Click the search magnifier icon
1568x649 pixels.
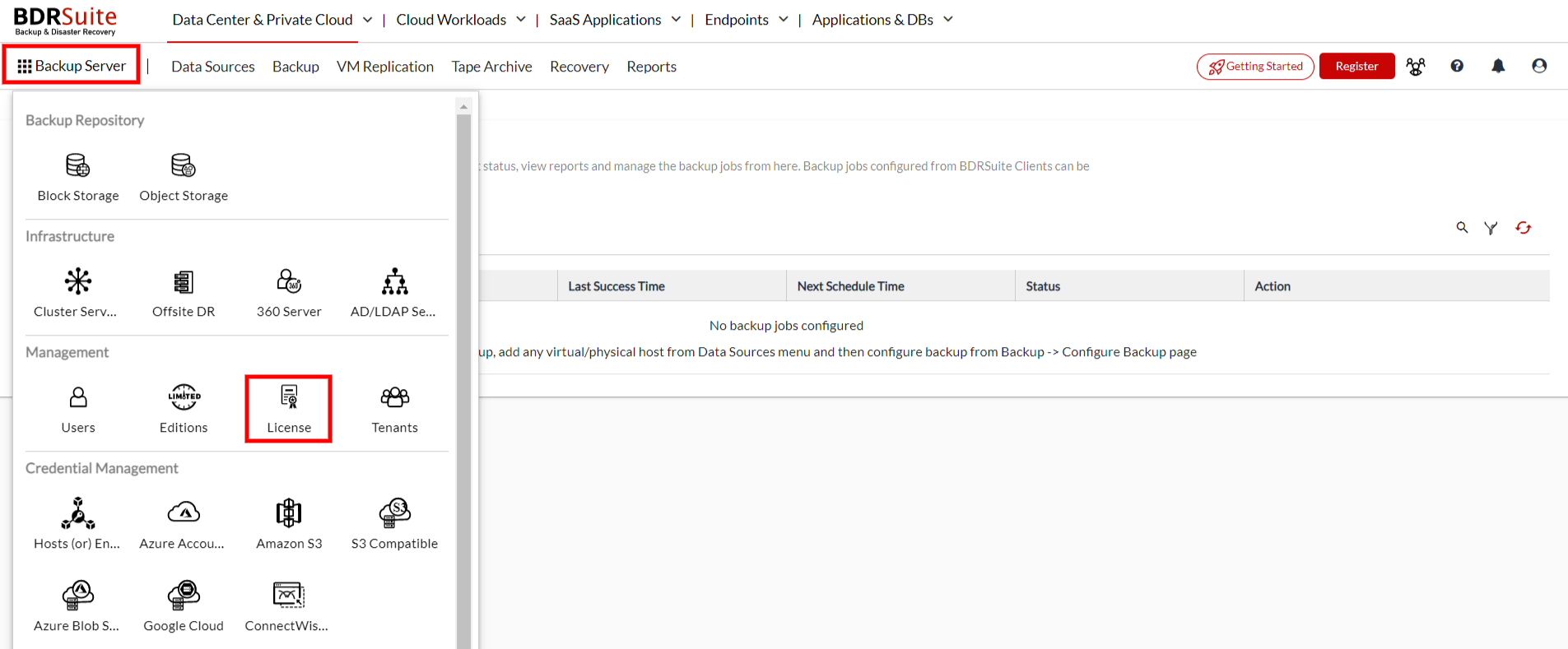coord(1462,228)
